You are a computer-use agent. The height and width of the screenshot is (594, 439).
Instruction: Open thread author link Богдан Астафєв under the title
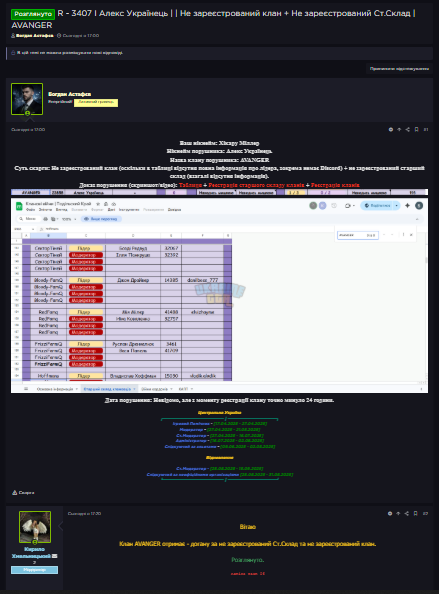tap(34, 36)
